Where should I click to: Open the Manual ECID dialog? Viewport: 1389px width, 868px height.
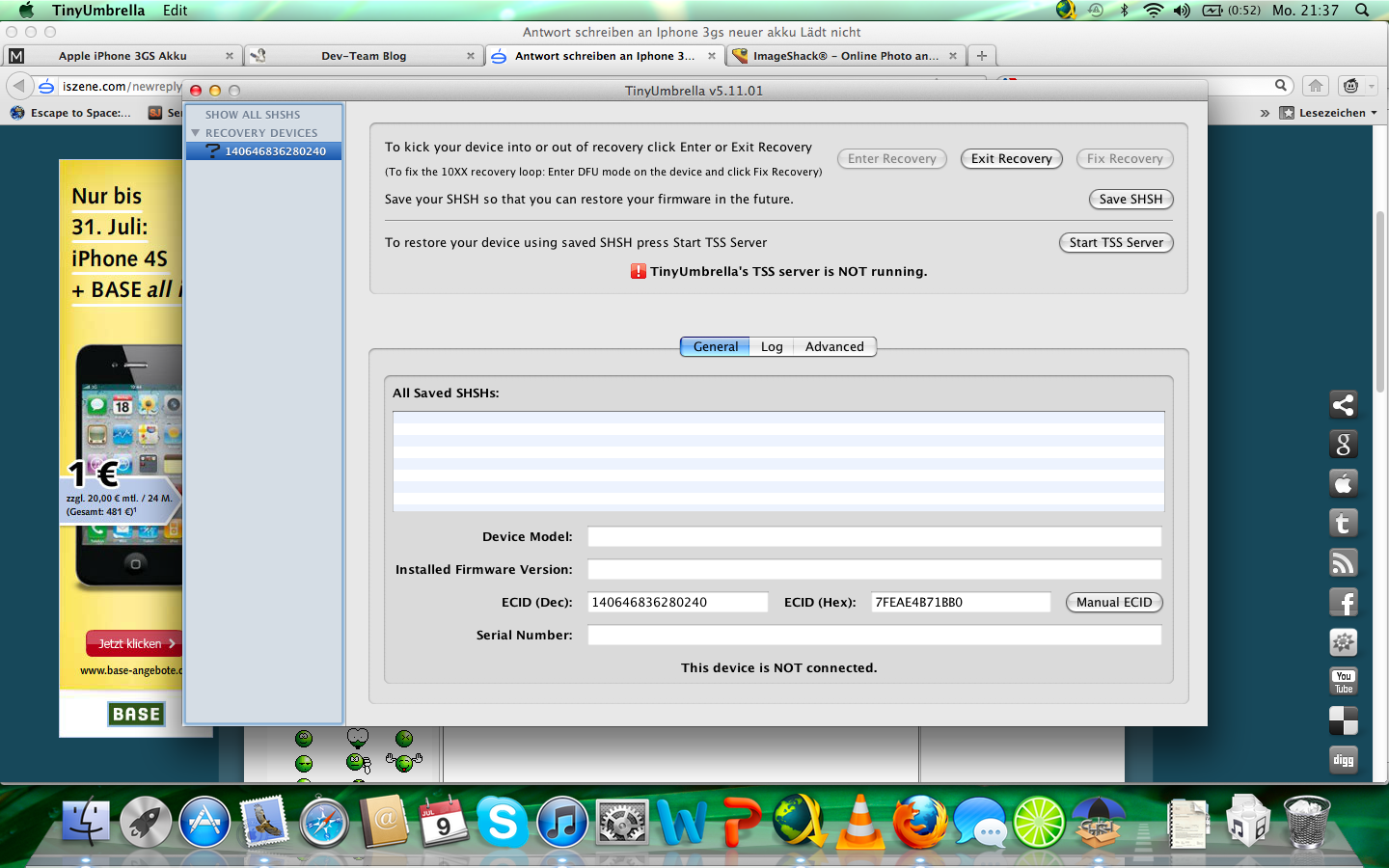click(1114, 603)
